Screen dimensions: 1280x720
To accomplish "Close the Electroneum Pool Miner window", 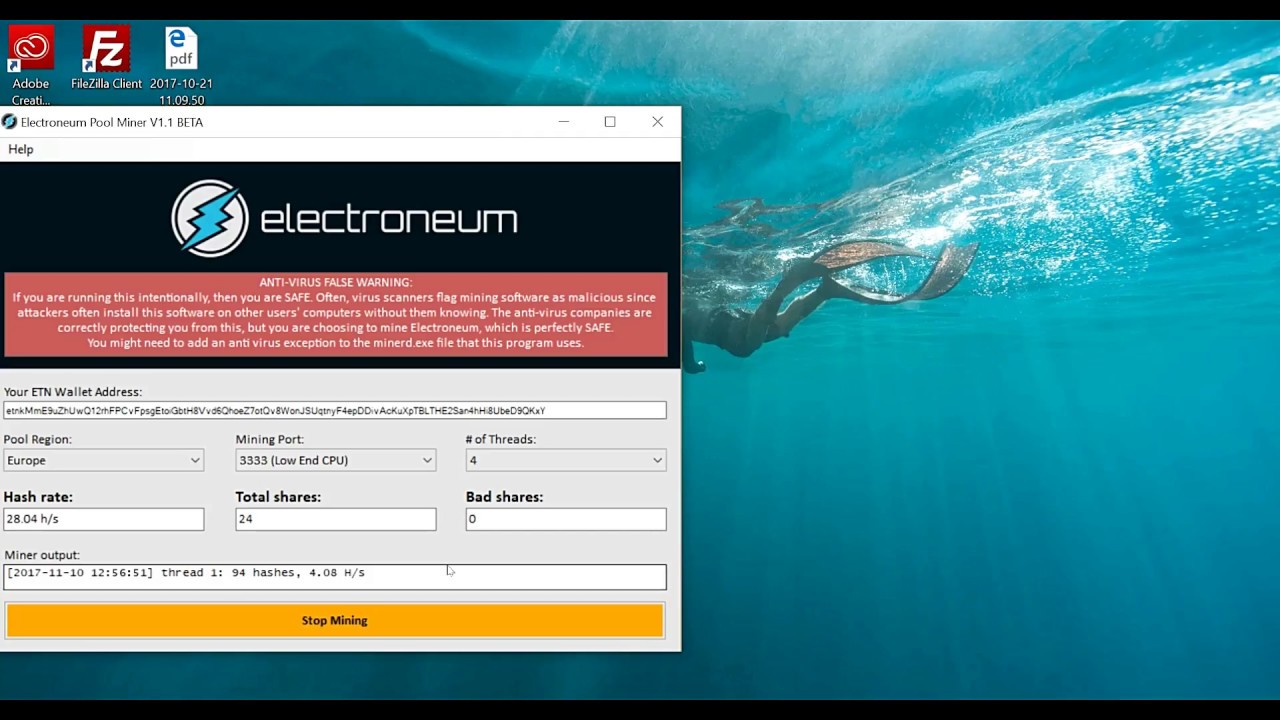I will coord(657,122).
